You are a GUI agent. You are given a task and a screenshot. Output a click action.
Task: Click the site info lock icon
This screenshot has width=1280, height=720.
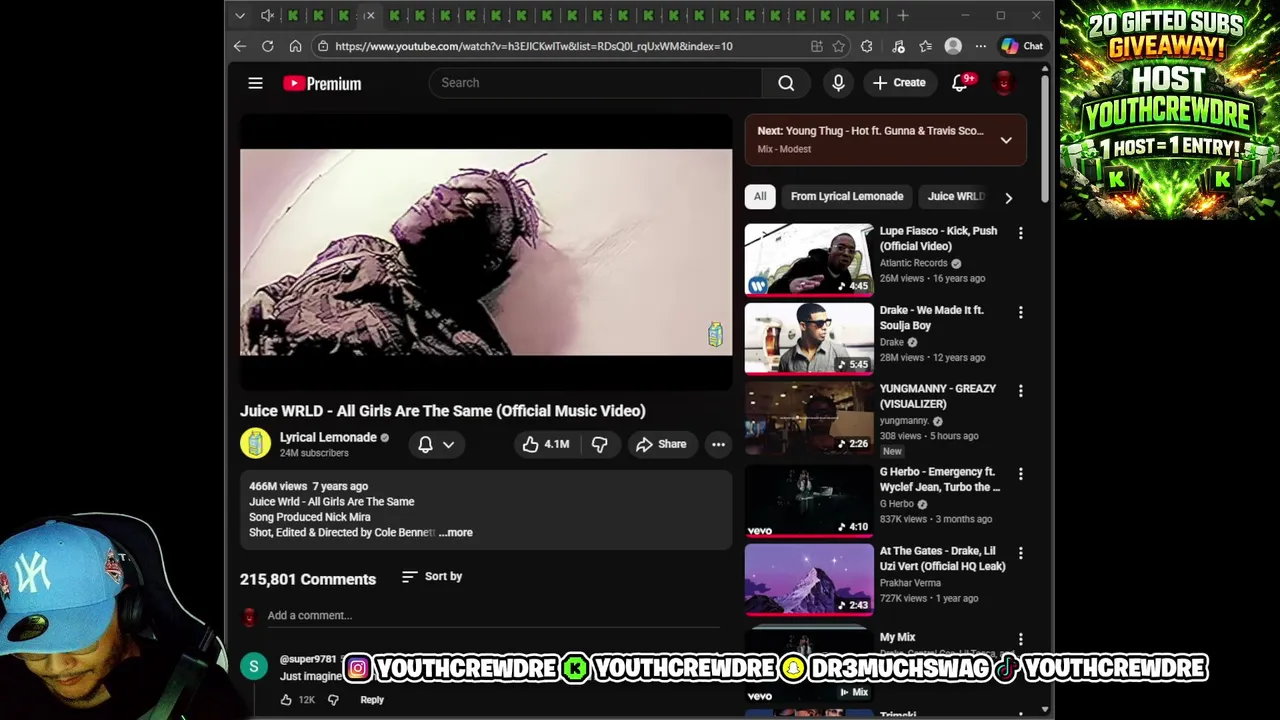point(322,46)
